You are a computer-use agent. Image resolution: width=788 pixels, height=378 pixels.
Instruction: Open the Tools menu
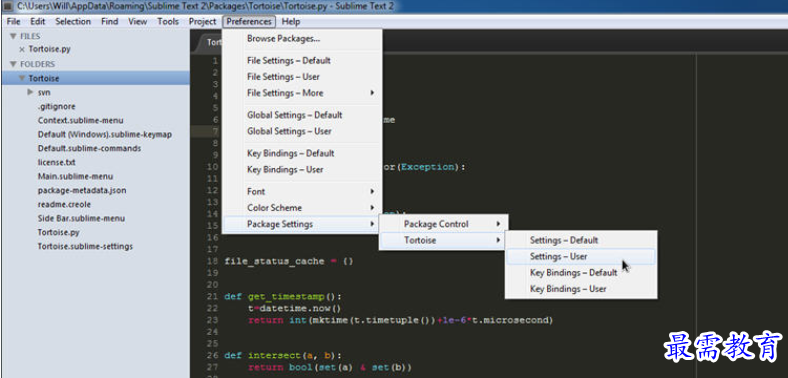(168, 22)
